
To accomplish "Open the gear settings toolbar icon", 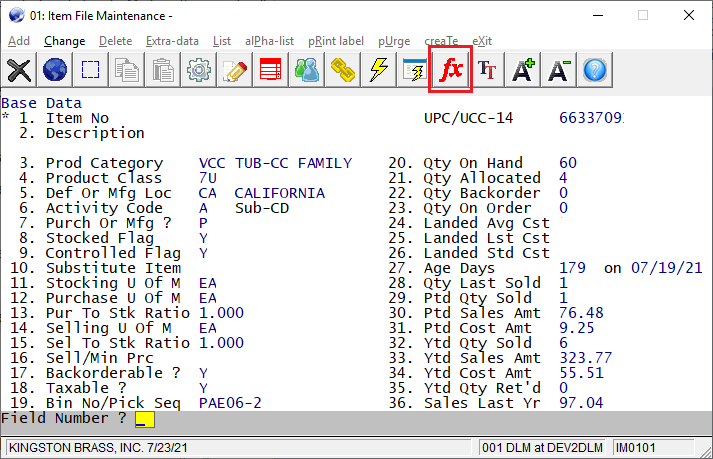I will (199, 70).
